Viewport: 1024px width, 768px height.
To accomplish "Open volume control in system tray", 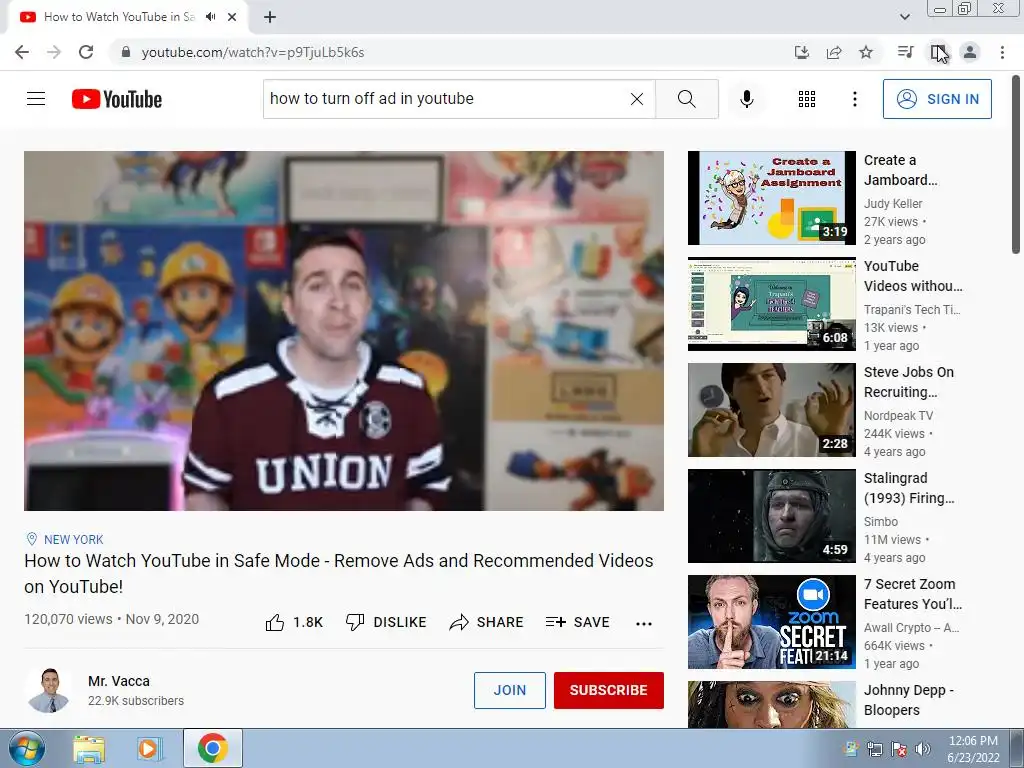I will click(922, 749).
